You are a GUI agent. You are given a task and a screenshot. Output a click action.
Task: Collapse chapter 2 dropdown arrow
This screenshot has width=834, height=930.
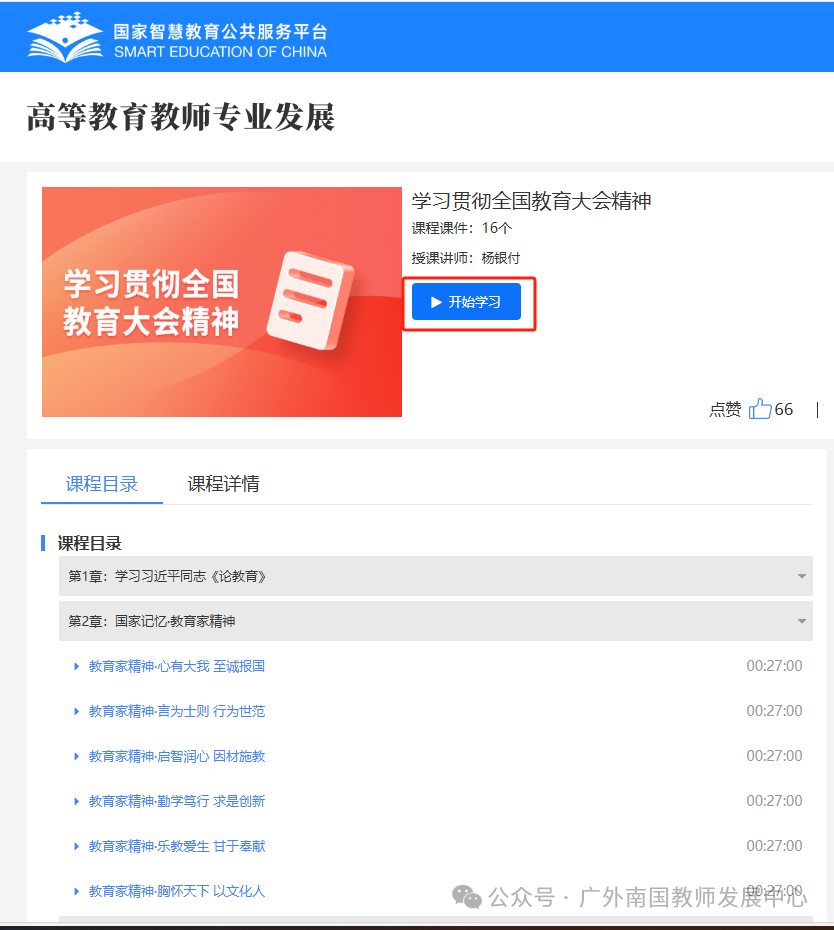801,622
